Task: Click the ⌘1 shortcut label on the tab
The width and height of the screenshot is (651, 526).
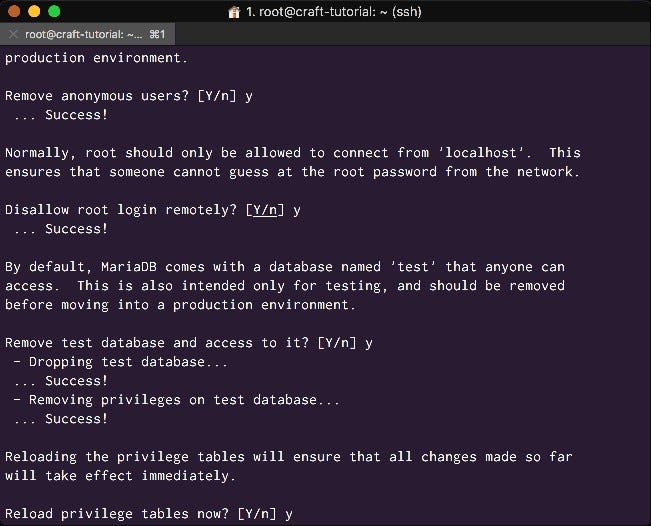Action: pos(157,34)
